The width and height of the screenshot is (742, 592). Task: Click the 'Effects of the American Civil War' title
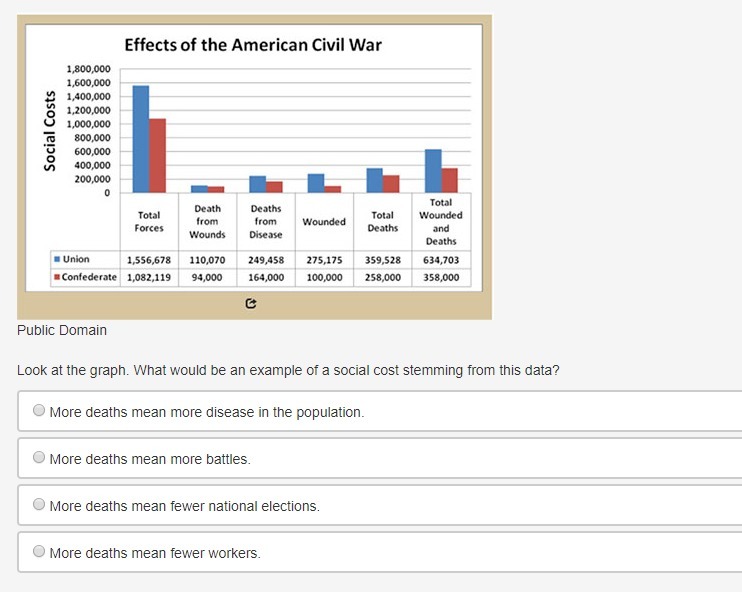point(253,45)
